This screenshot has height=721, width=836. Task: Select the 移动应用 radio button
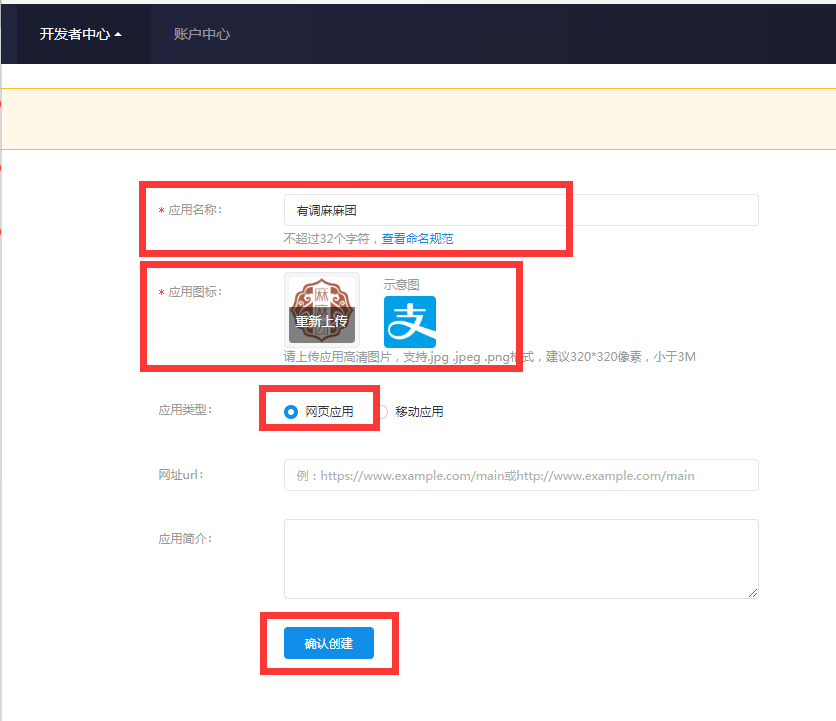382,412
